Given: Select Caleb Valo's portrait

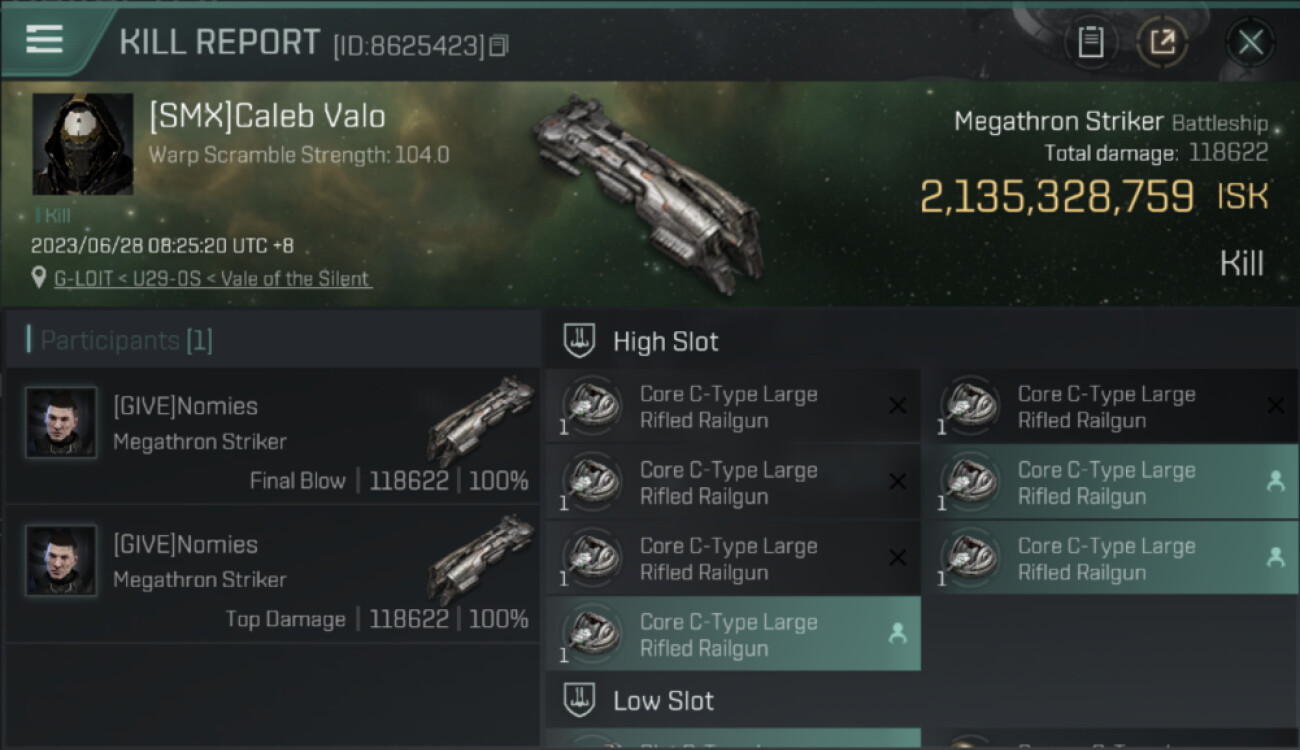Looking at the screenshot, I should tap(83, 144).
